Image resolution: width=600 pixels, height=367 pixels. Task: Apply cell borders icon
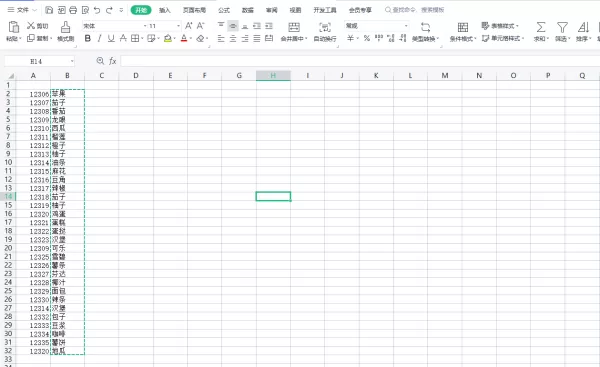135,38
